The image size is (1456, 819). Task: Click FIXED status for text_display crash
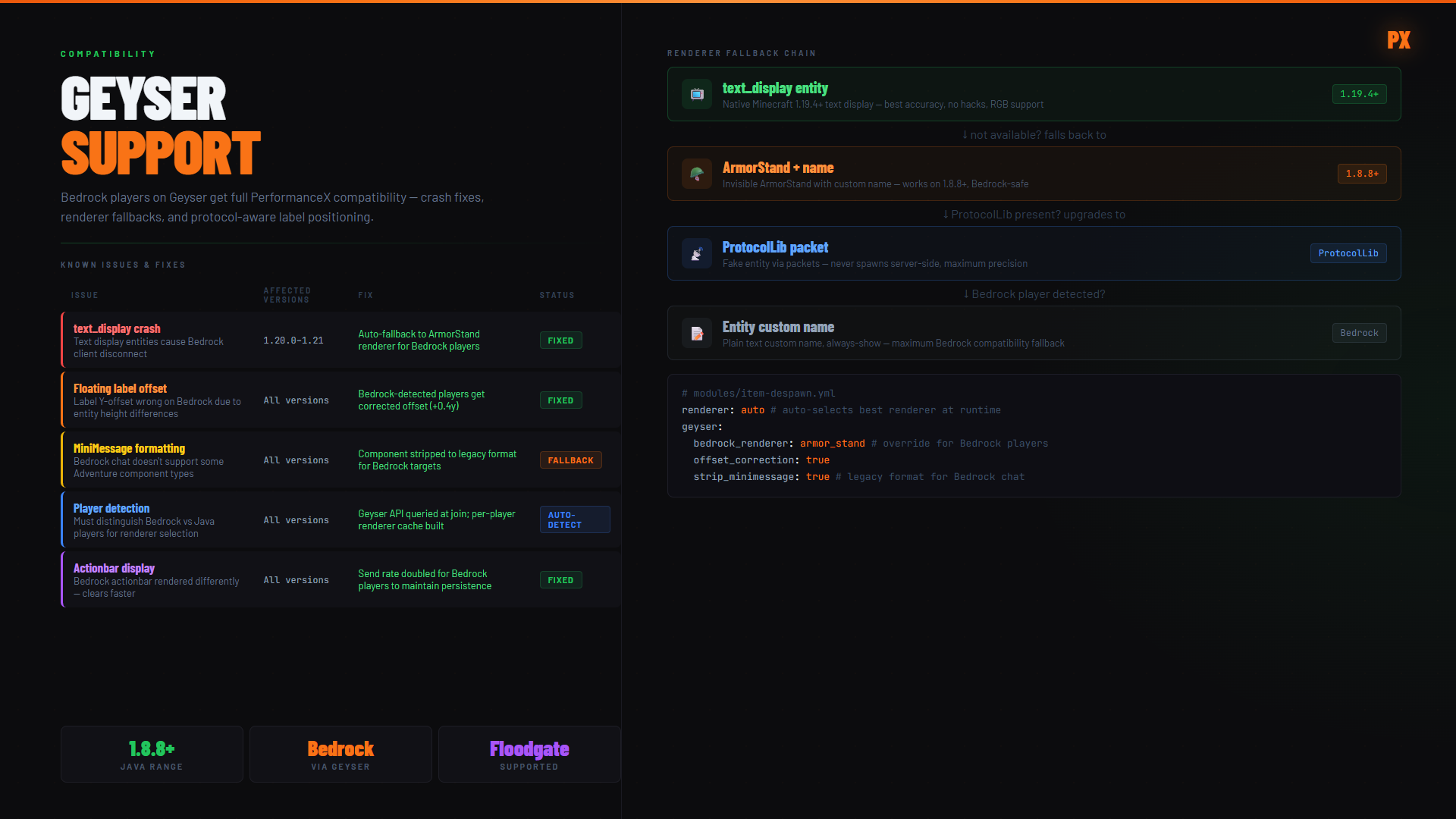tap(560, 340)
